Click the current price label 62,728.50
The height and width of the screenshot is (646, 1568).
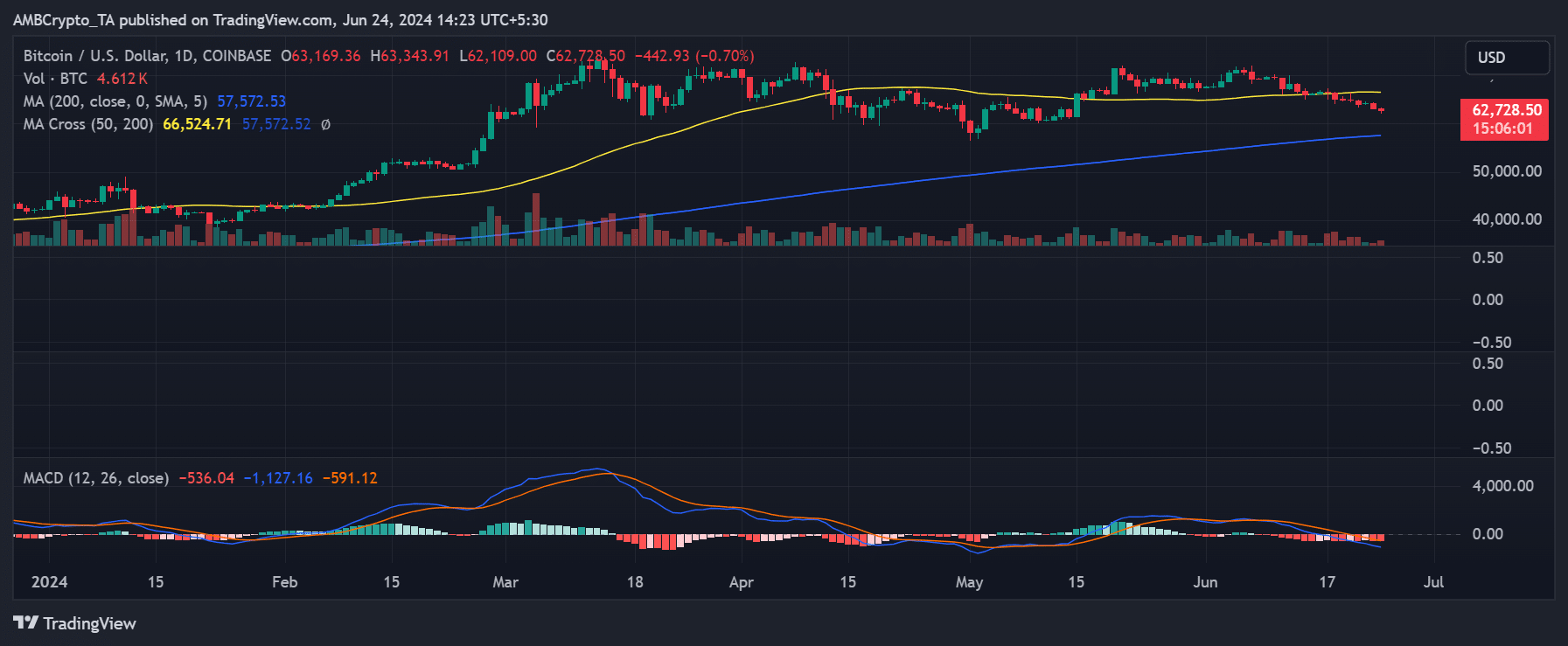tap(1507, 110)
